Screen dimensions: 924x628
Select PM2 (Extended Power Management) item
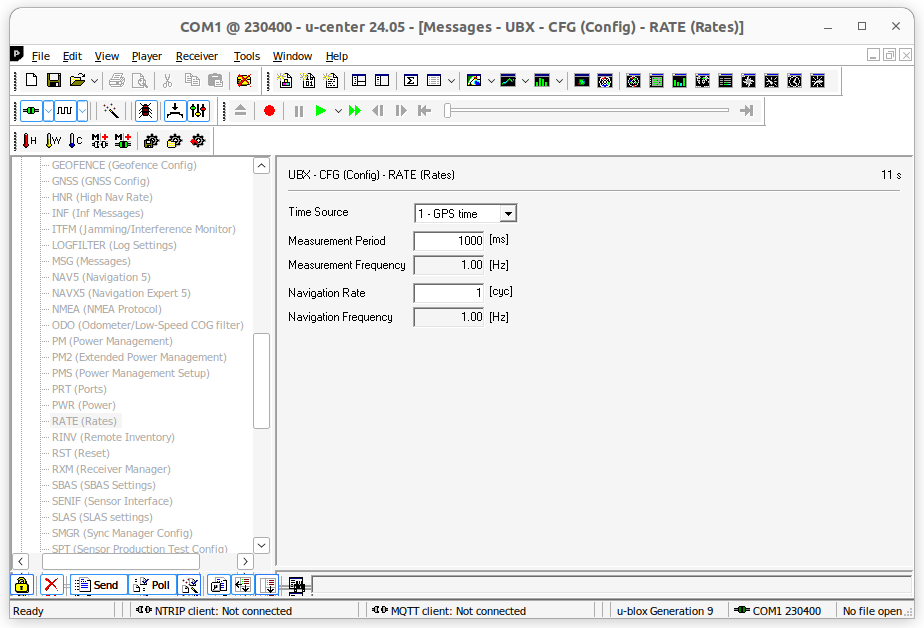coord(139,357)
